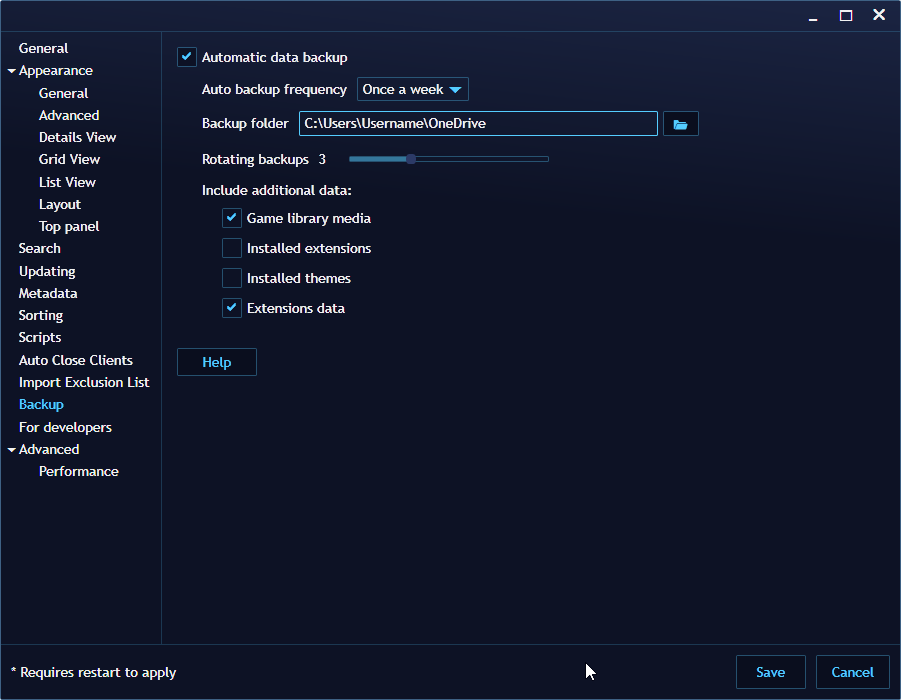
Task: Click the Help button
Action: click(217, 362)
